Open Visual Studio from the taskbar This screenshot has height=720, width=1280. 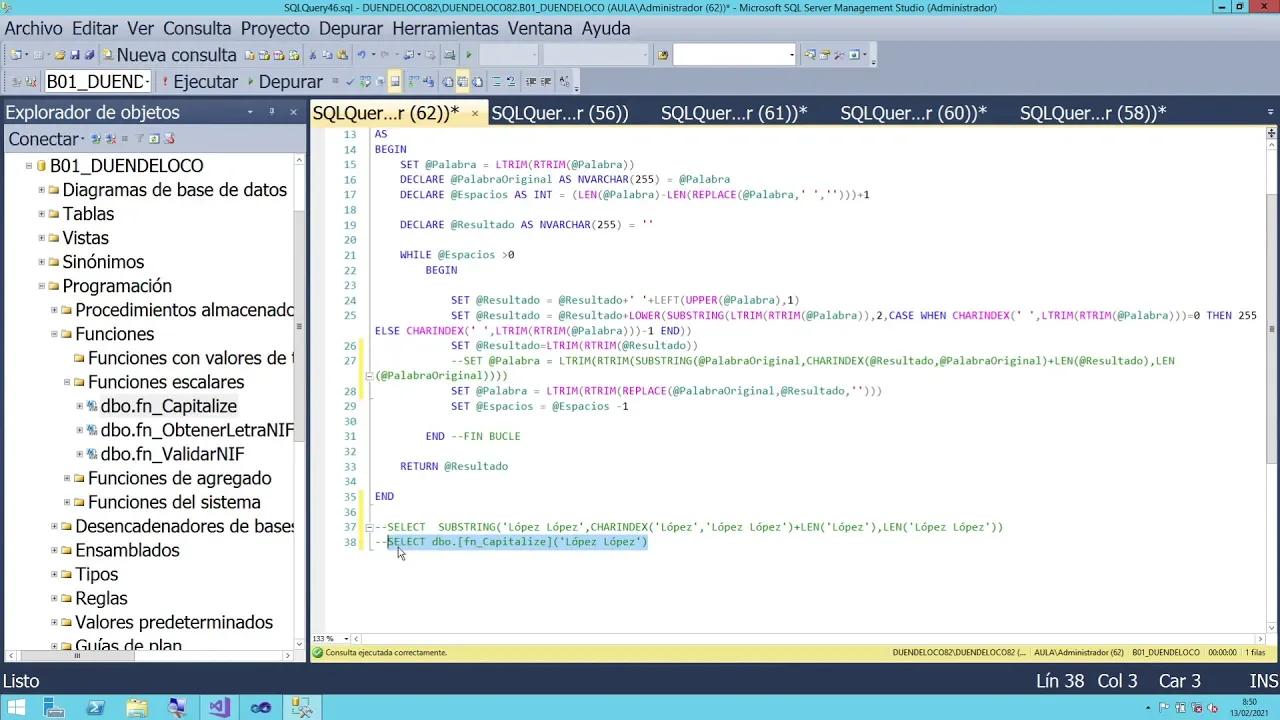point(219,708)
